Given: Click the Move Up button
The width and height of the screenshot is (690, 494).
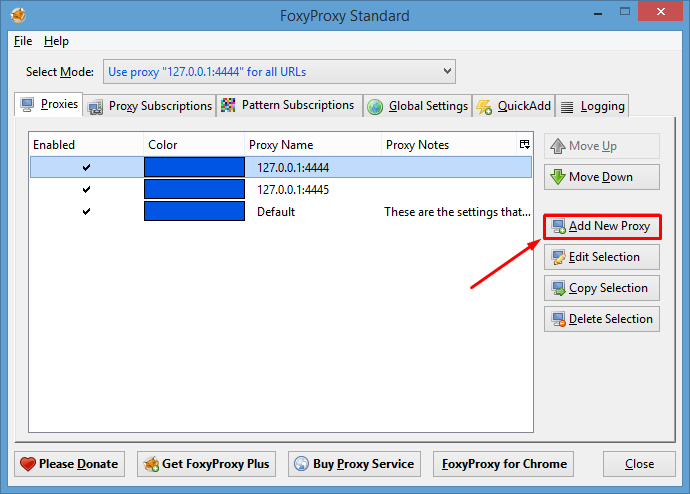Looking at the screenshot, I should [602, 146].
